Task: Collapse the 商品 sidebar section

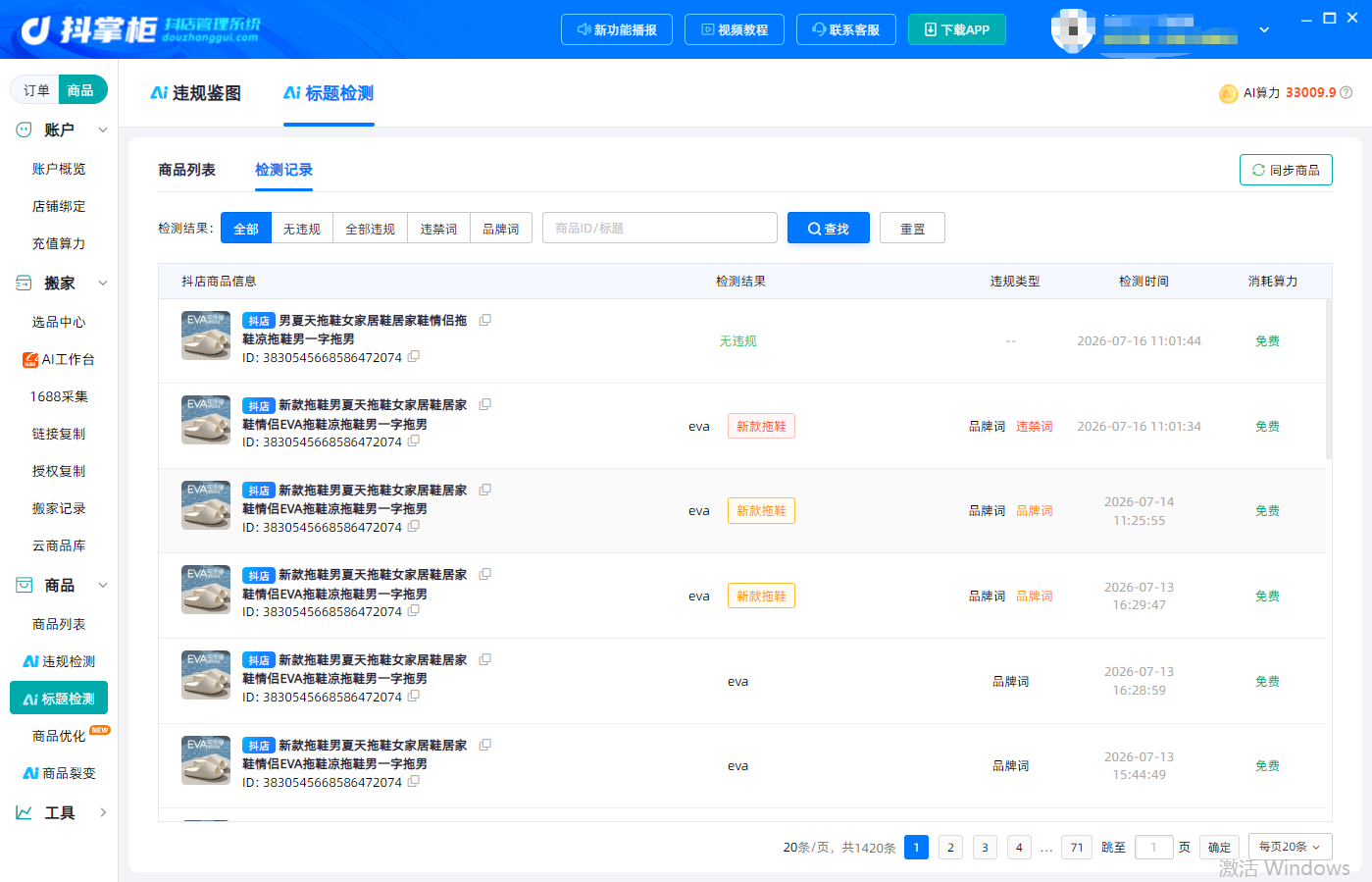Action: pyautogui.click(x=102, y=585)
